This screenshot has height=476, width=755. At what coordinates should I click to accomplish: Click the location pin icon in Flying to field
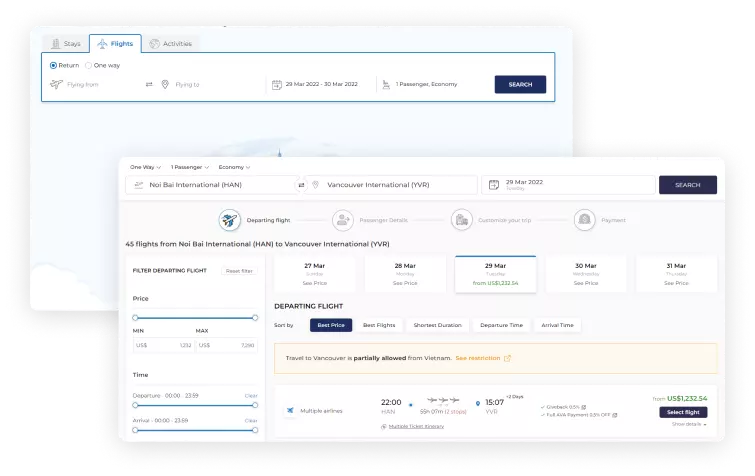(x=166, y=84)
